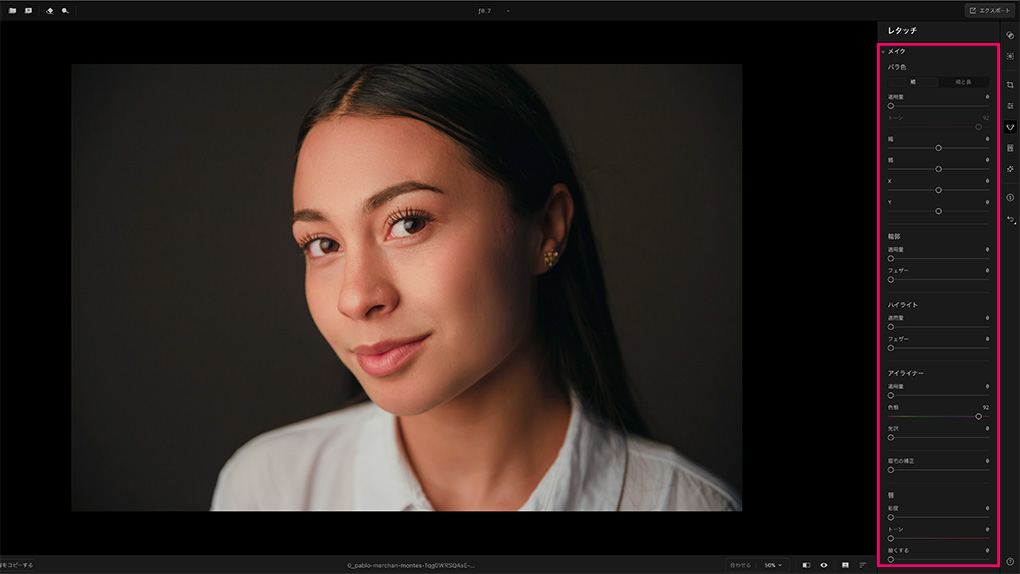Toggle the eye preview icon
Screen dimensions: 1020x574
[x=824, y=565]
